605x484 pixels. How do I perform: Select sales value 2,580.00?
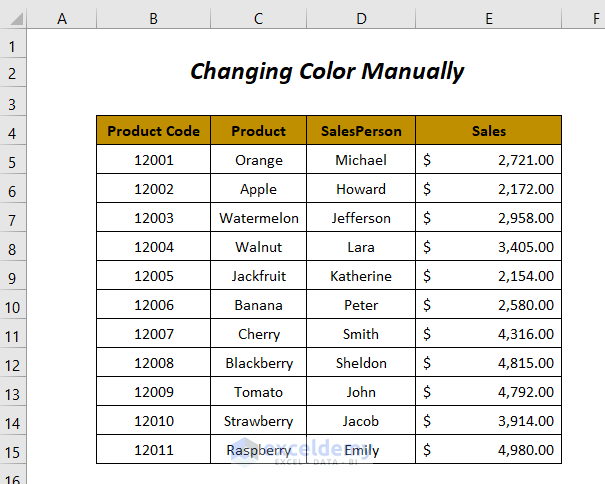489,304
